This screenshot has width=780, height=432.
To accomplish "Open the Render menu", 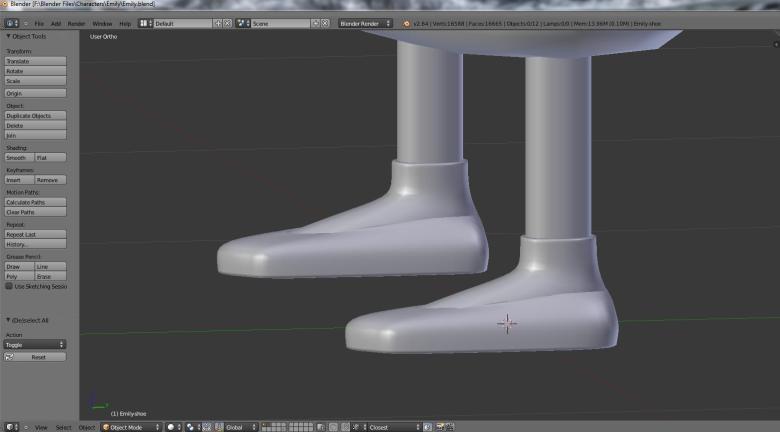I will [76, 23].
